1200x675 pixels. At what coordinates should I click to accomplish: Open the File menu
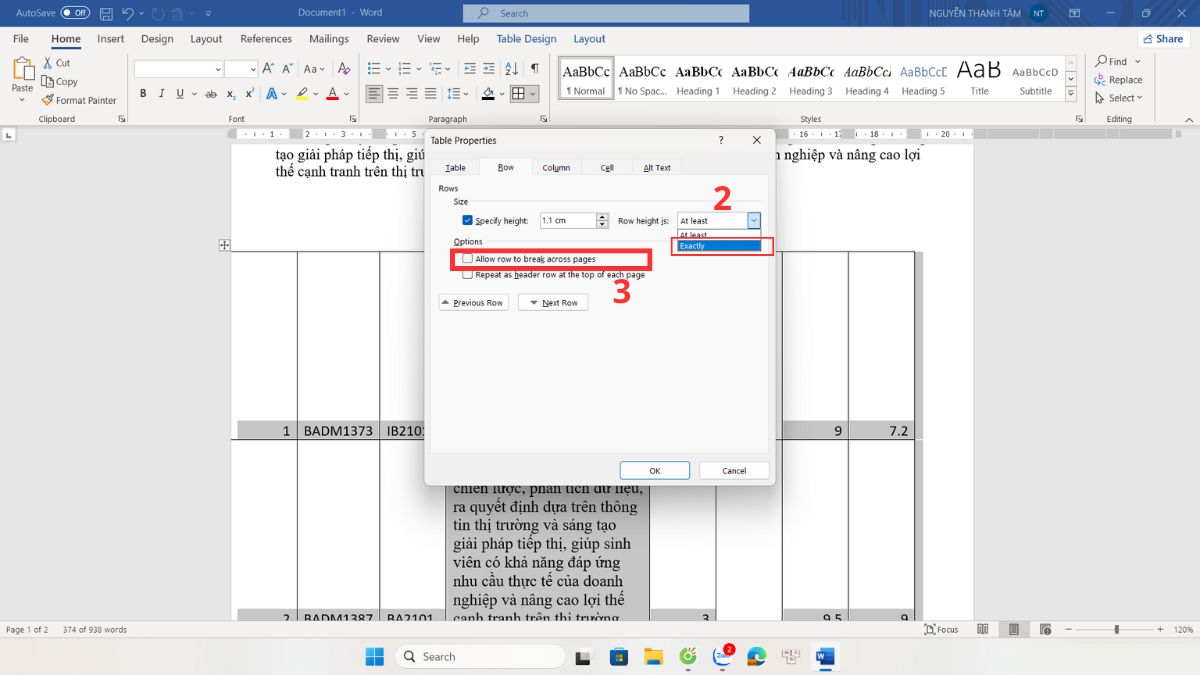pos(21,39)
